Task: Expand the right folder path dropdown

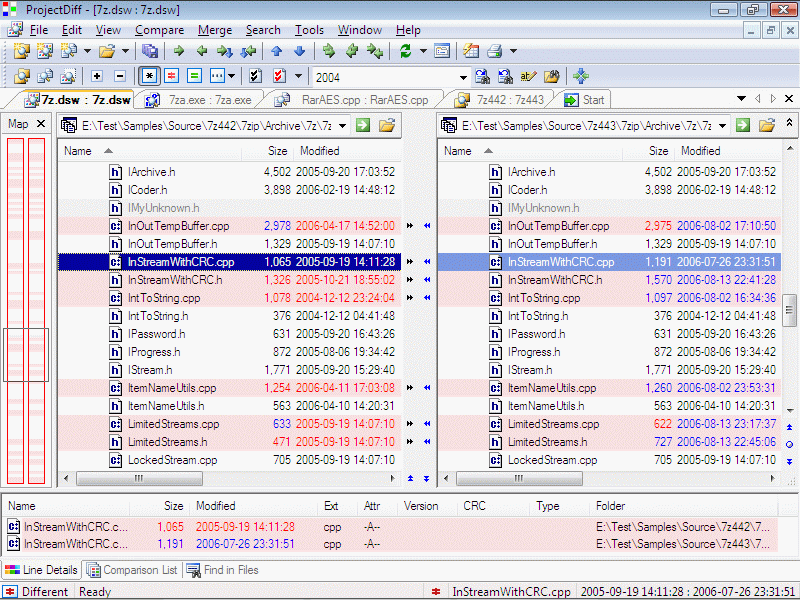Action: click(x=722, y=125)
